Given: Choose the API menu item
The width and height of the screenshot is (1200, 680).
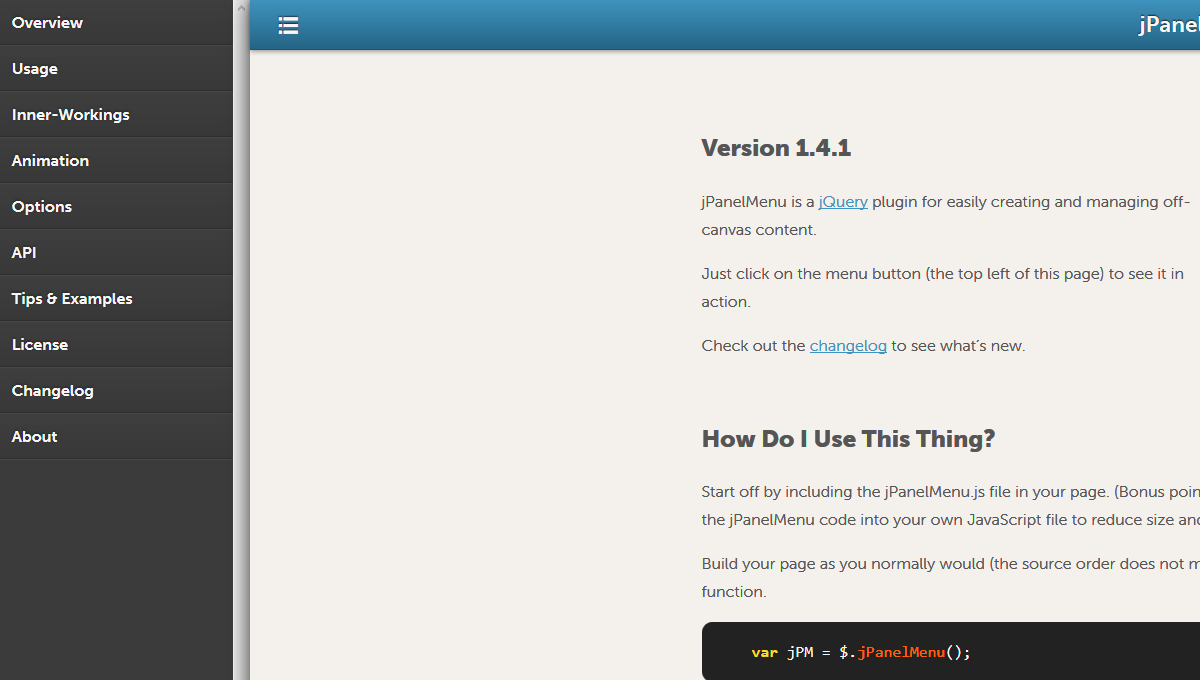Looking at the screenshot, I should pos(24,252).
